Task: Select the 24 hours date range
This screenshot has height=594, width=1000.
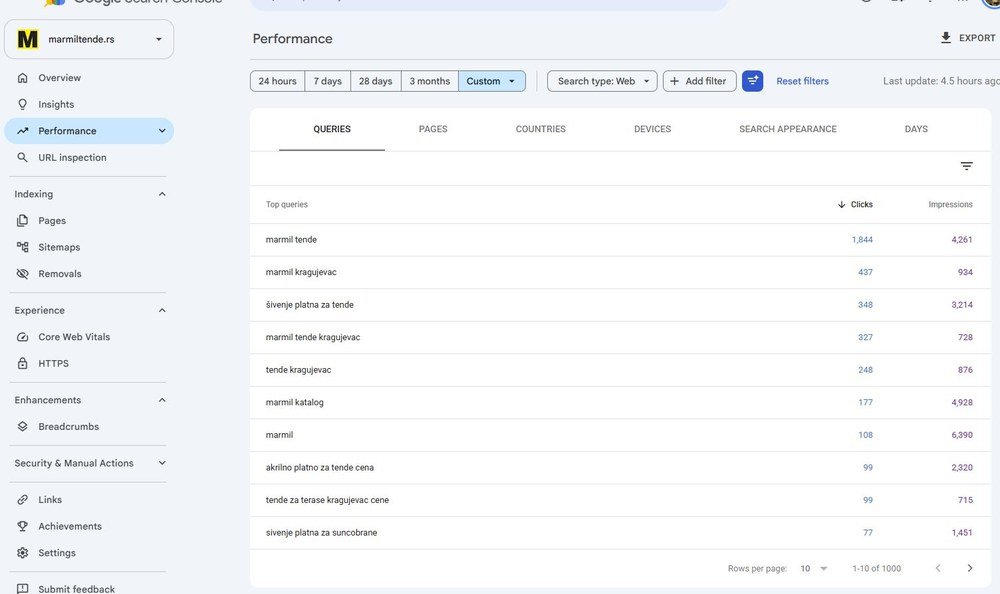Action: tap(277, 81)
